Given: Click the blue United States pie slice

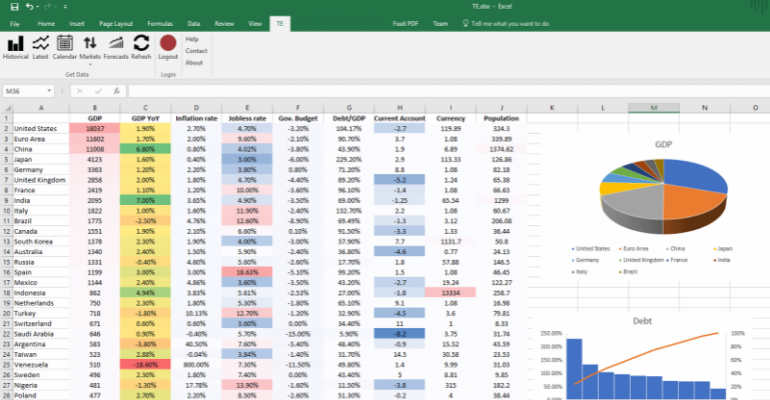Looking at the screenshot, I should (694, 175).
